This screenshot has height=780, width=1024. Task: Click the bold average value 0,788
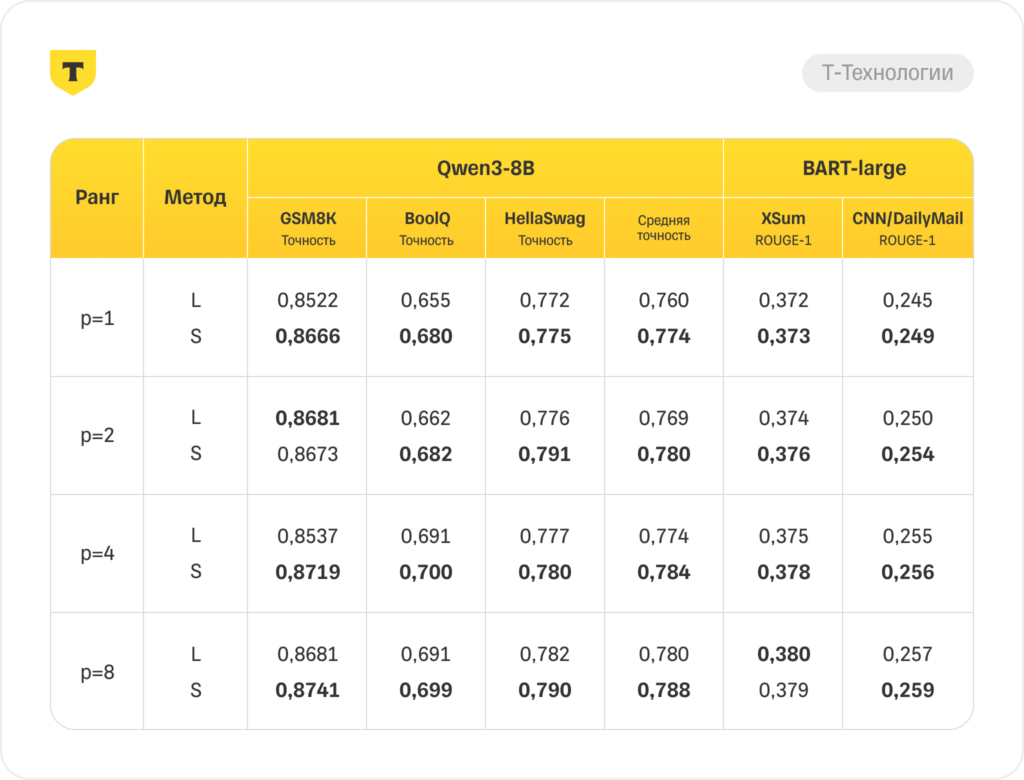664,691
